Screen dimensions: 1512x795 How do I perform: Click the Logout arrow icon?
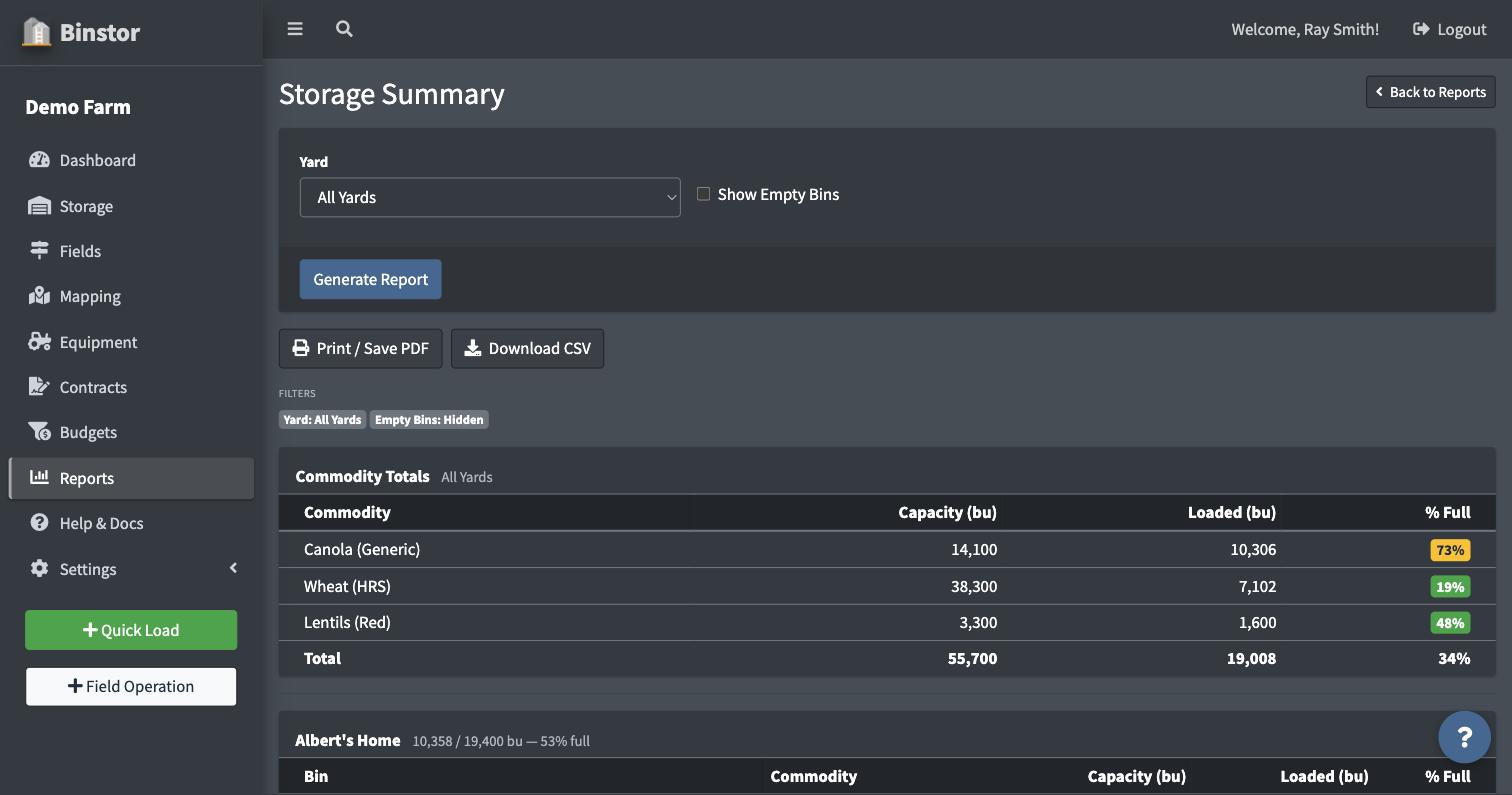click(x=1421, y=29)
